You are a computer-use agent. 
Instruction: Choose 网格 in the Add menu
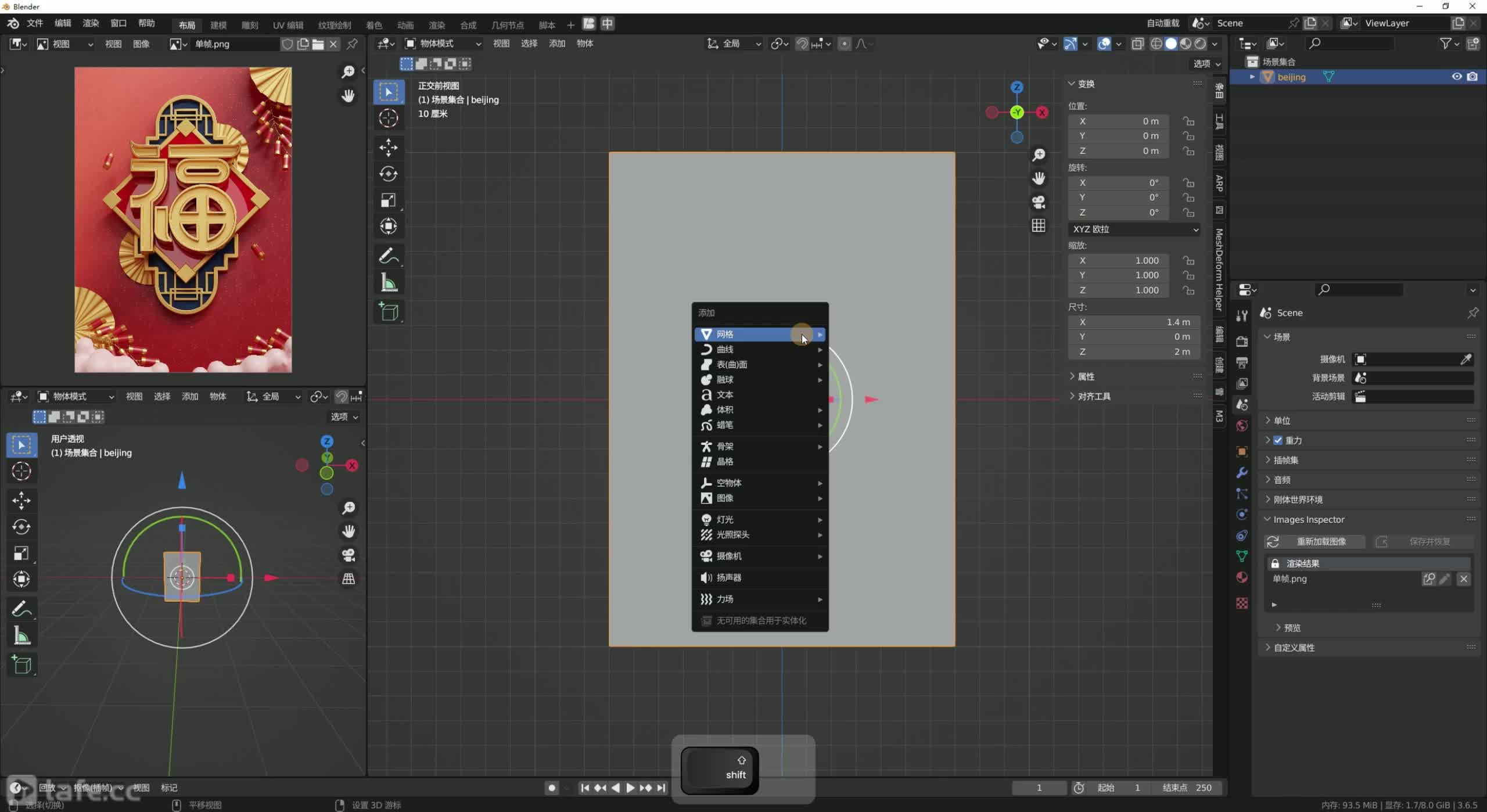[760, 335]
